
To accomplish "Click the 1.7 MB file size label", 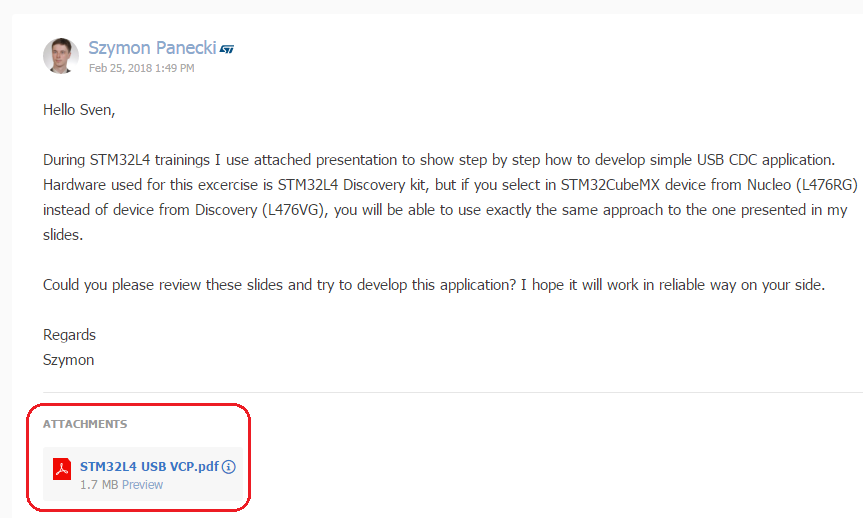I will pos(99,485).
